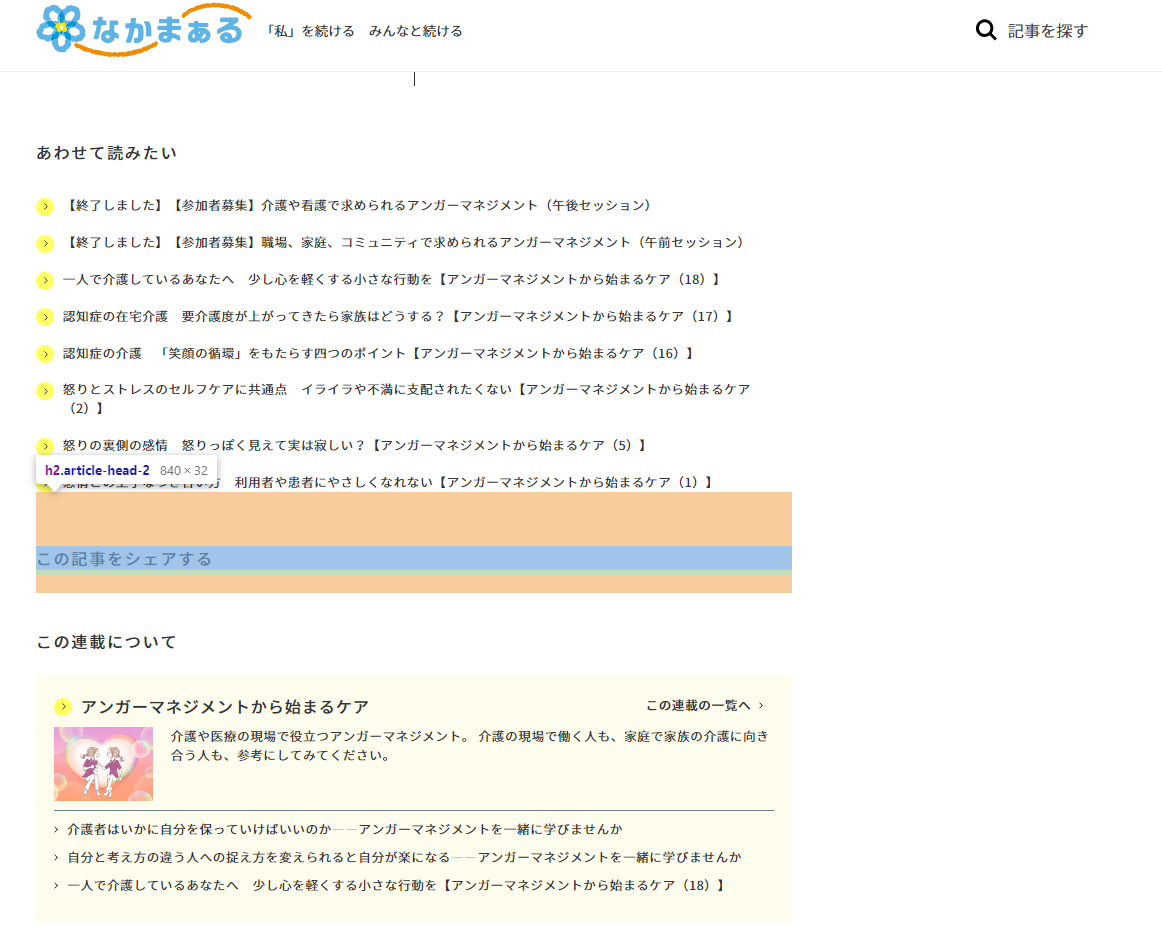Click the yellow arrow beside アンガーマネジメントから始まるケア heading
1162x928 pixels.
coord(62,705)
